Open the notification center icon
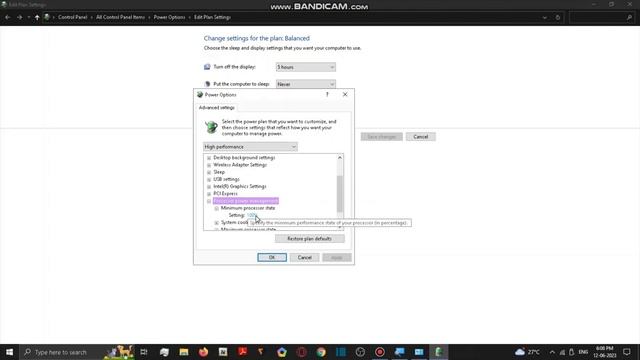 click(627, 352)
